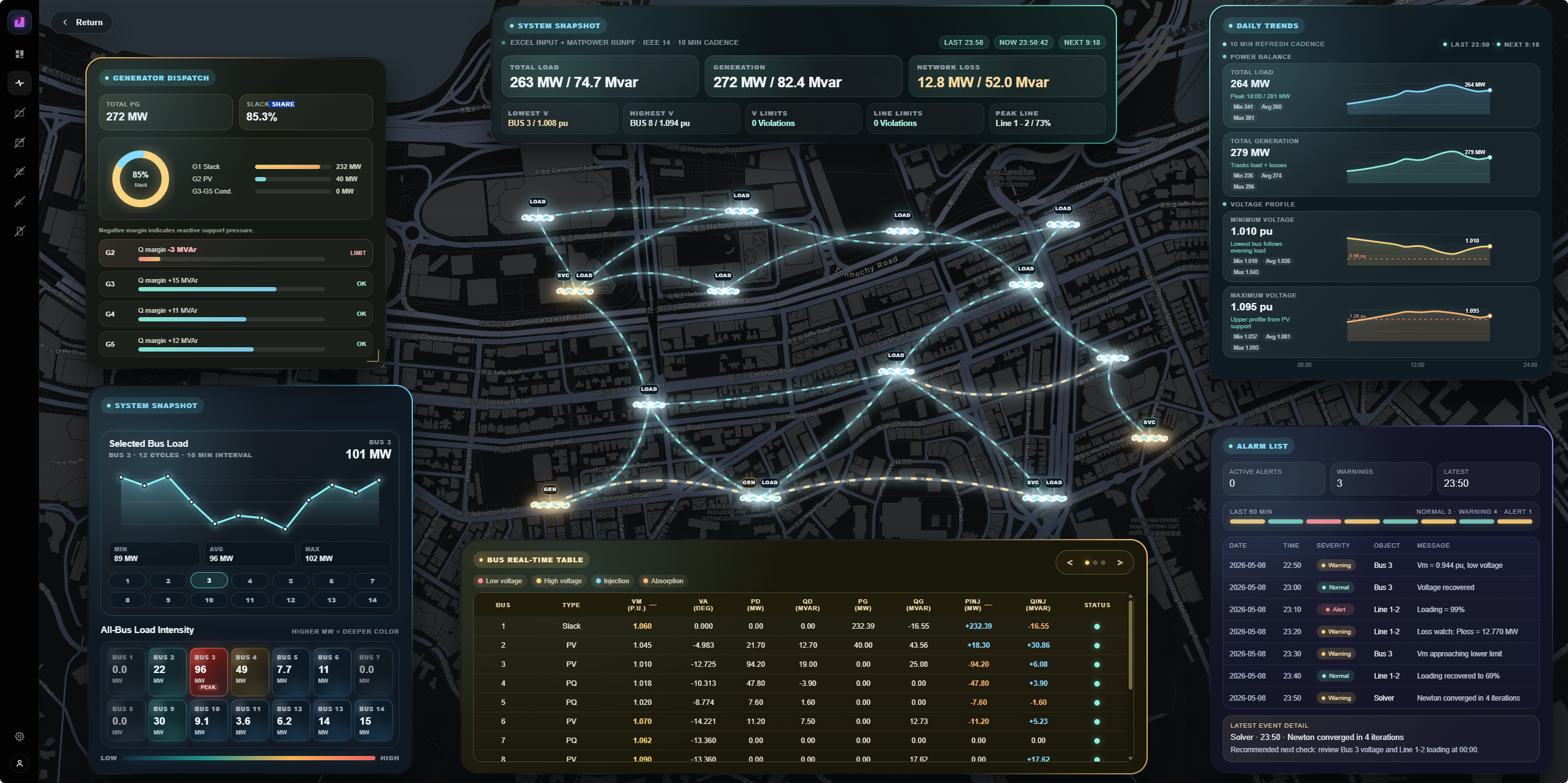Toggle the Low voltage legend filter
The image size is (1568, 783).
(500, 581)
